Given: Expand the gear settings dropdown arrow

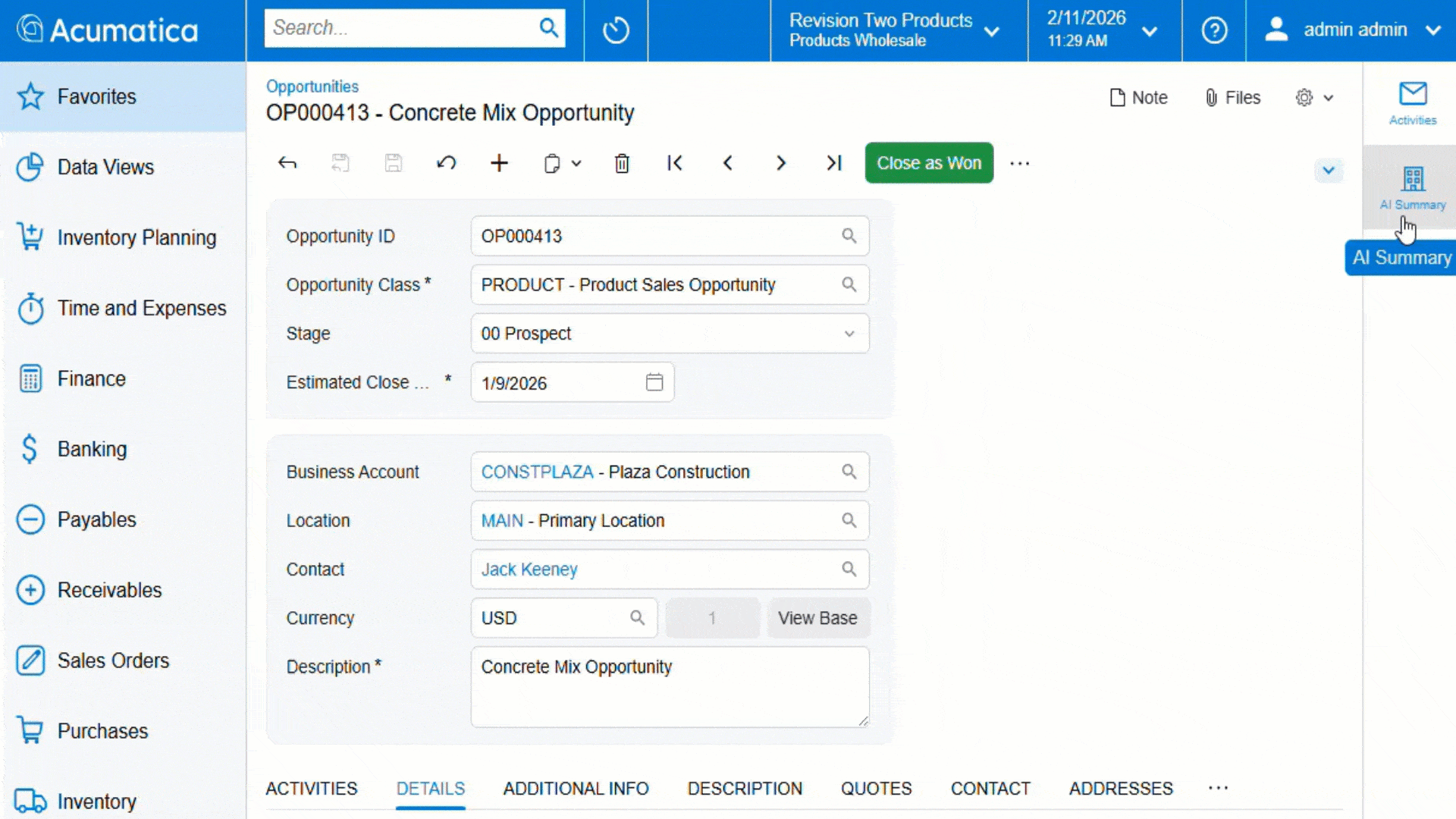Looking at the screenshot, I should (x=1329, y=98).
